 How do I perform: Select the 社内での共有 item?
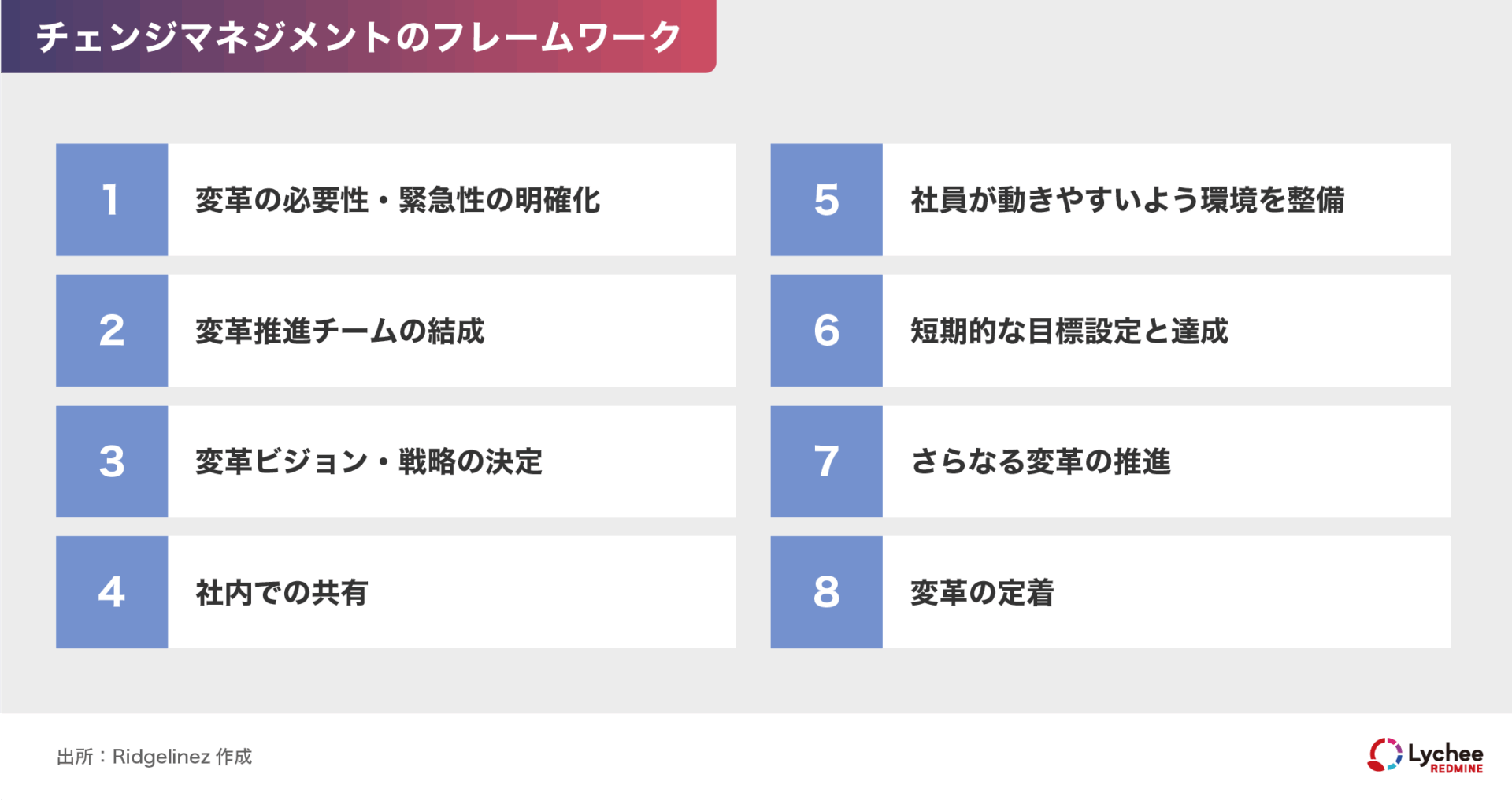click(281, 593)
